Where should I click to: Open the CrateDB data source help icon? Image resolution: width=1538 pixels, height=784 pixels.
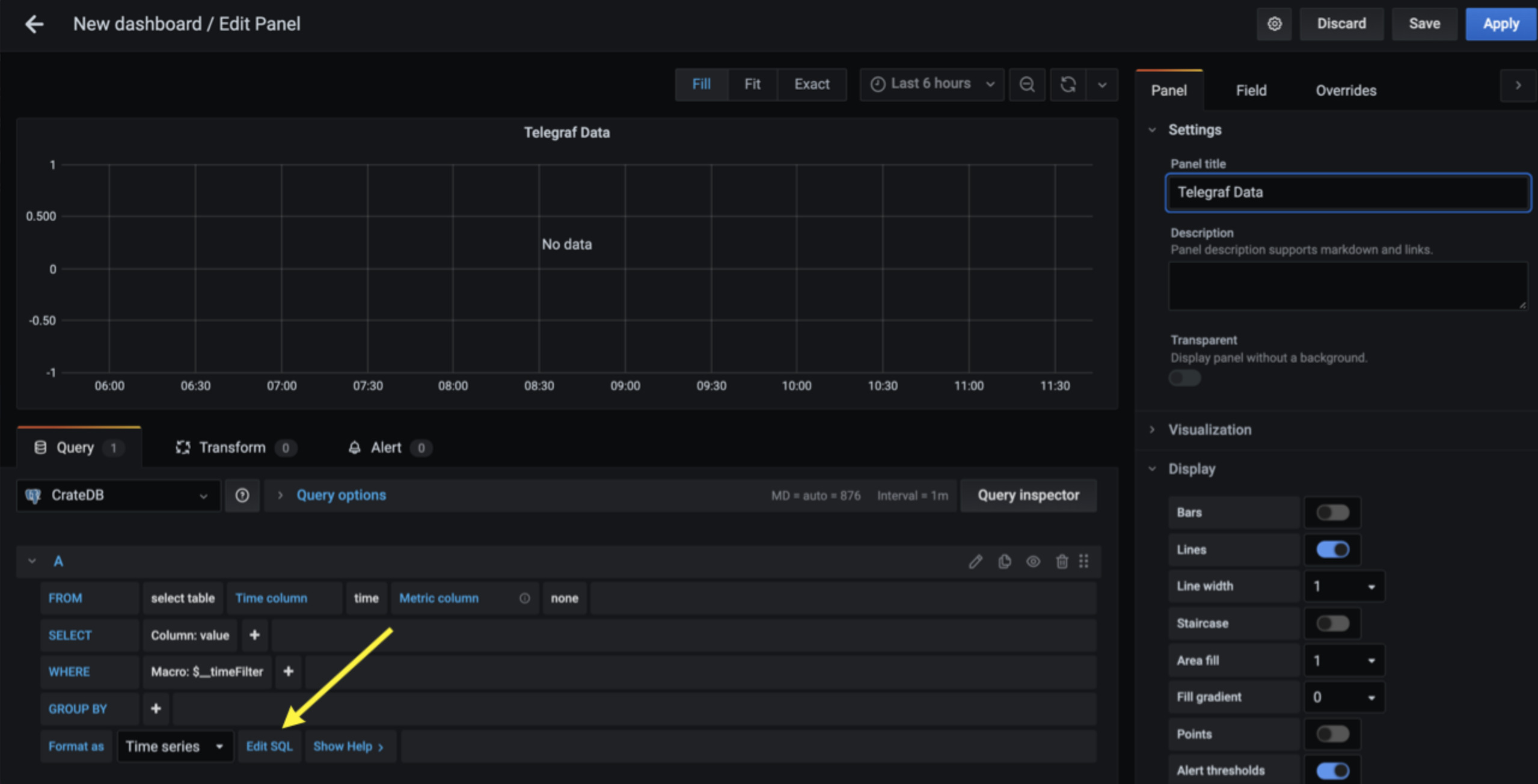(242, 495)
